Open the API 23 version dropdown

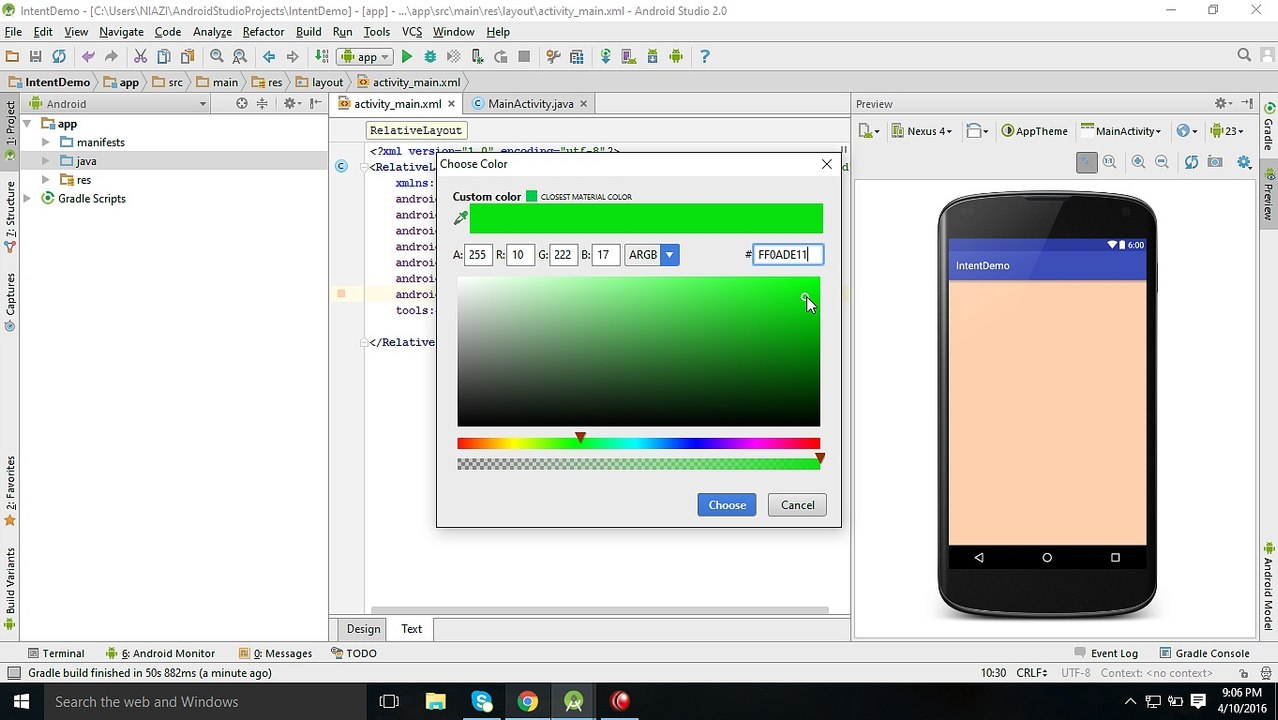point(1227,131)
